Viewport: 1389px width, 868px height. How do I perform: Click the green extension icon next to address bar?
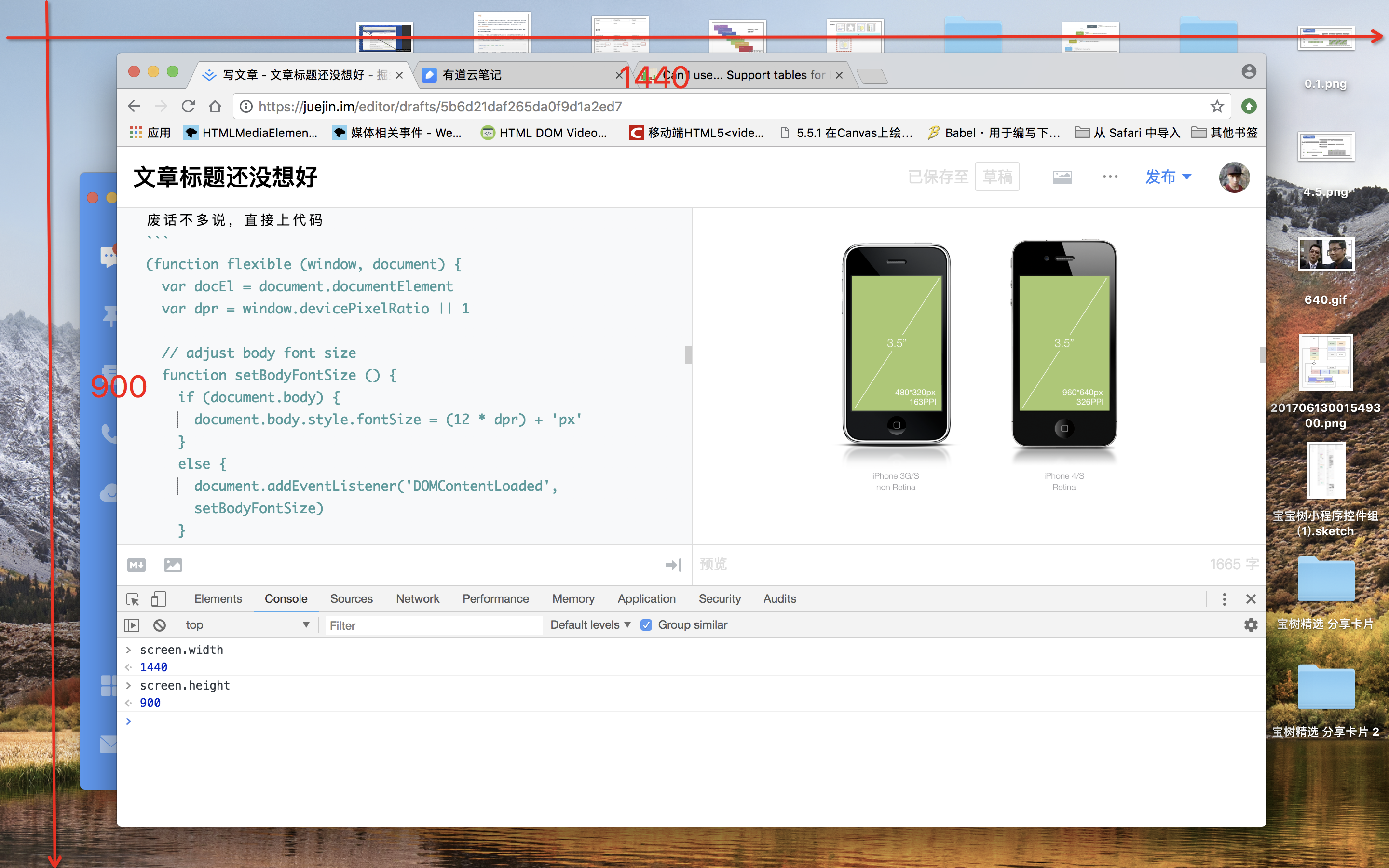point(1249,106)
